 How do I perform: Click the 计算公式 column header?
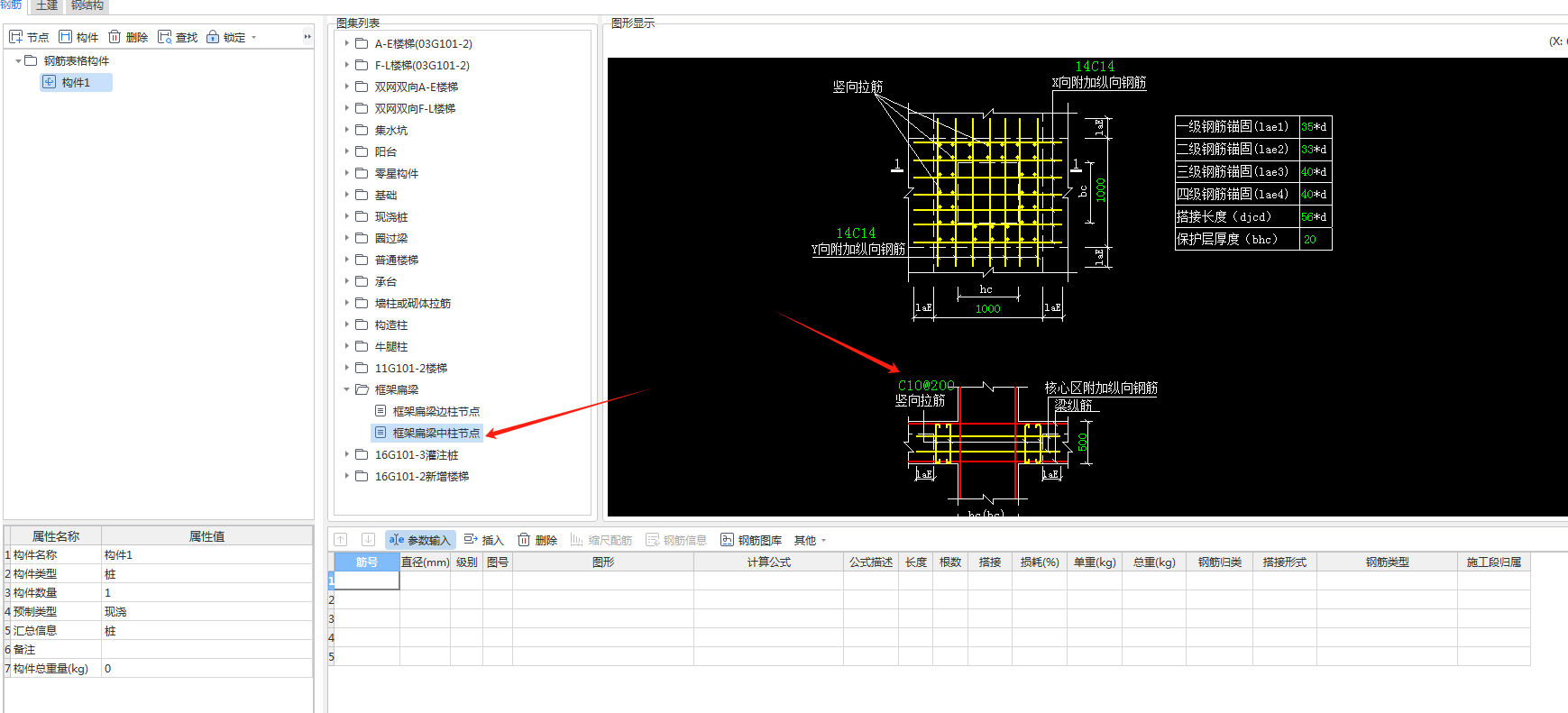[768, 562]
